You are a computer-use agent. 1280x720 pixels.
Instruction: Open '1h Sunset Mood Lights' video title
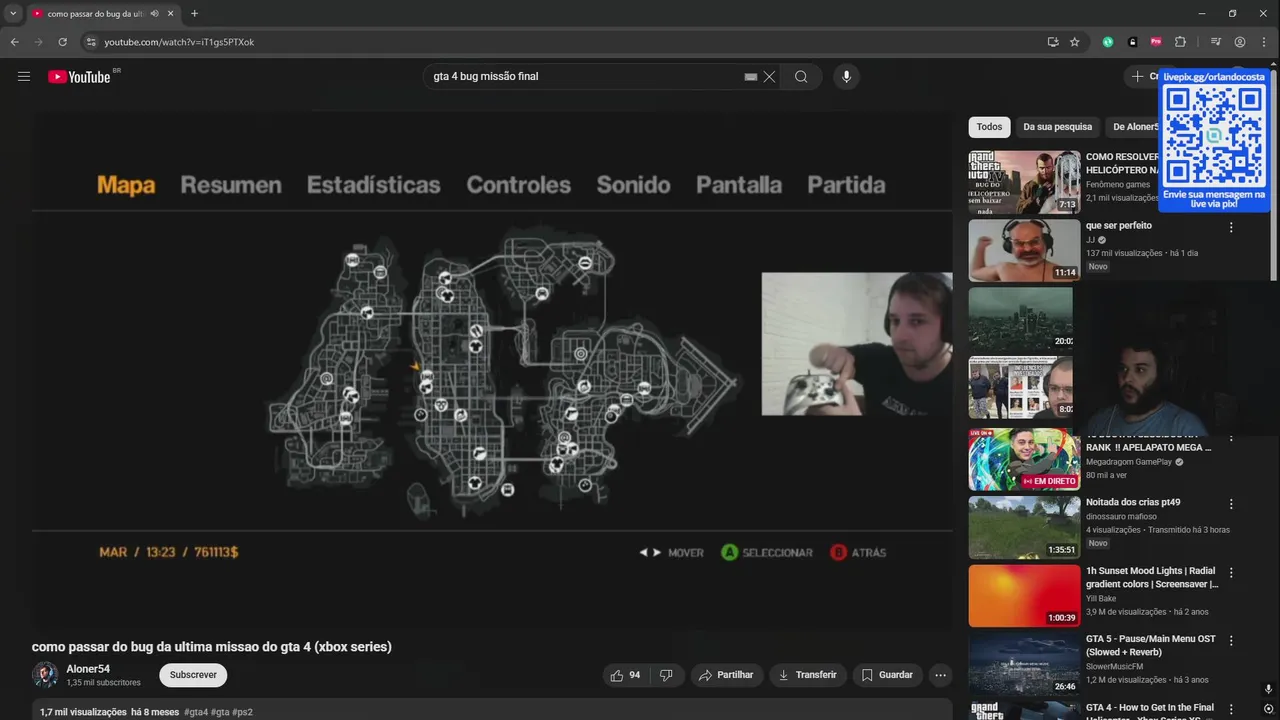[1152, 577]
